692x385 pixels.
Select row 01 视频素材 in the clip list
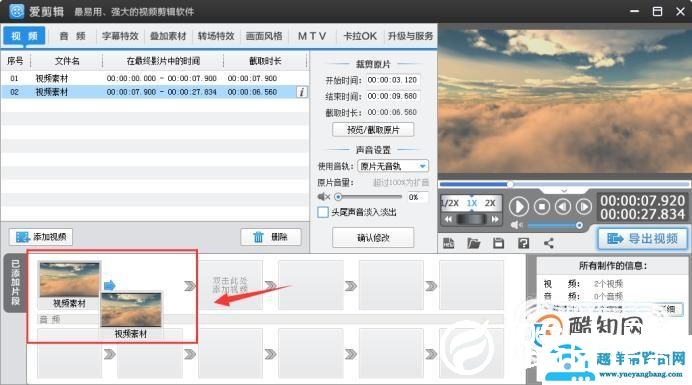click(x=154, y=78)
